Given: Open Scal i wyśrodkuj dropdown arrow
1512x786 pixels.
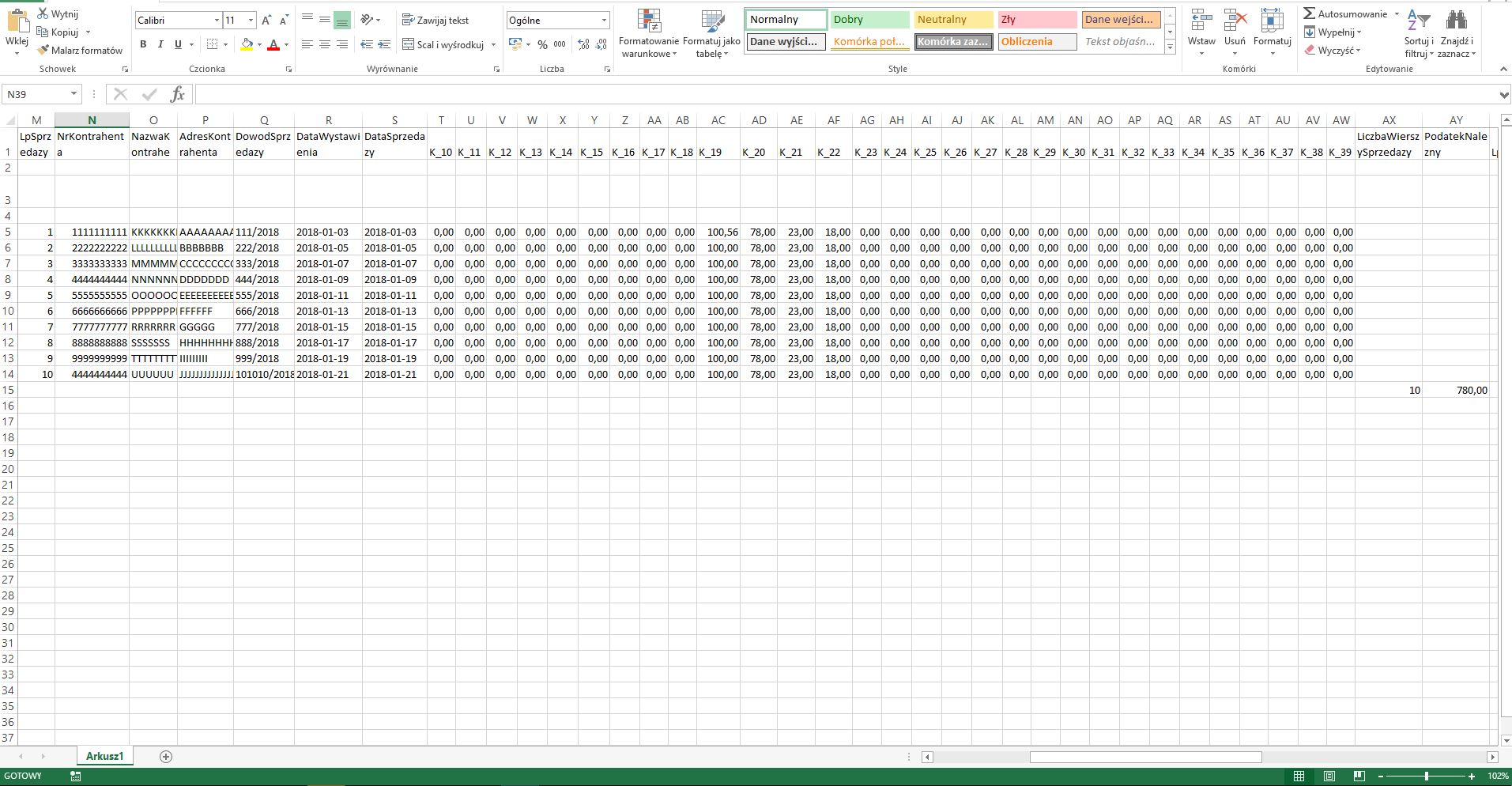Looking at the screenshot, I should [x=493, y=44].
